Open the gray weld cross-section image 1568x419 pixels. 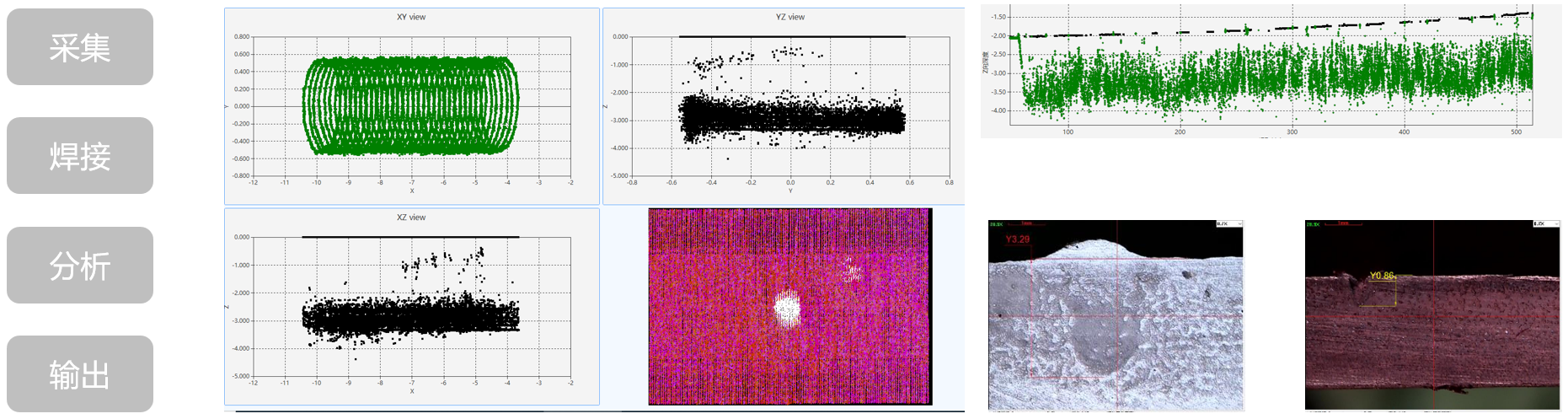tap(1115, 316)
